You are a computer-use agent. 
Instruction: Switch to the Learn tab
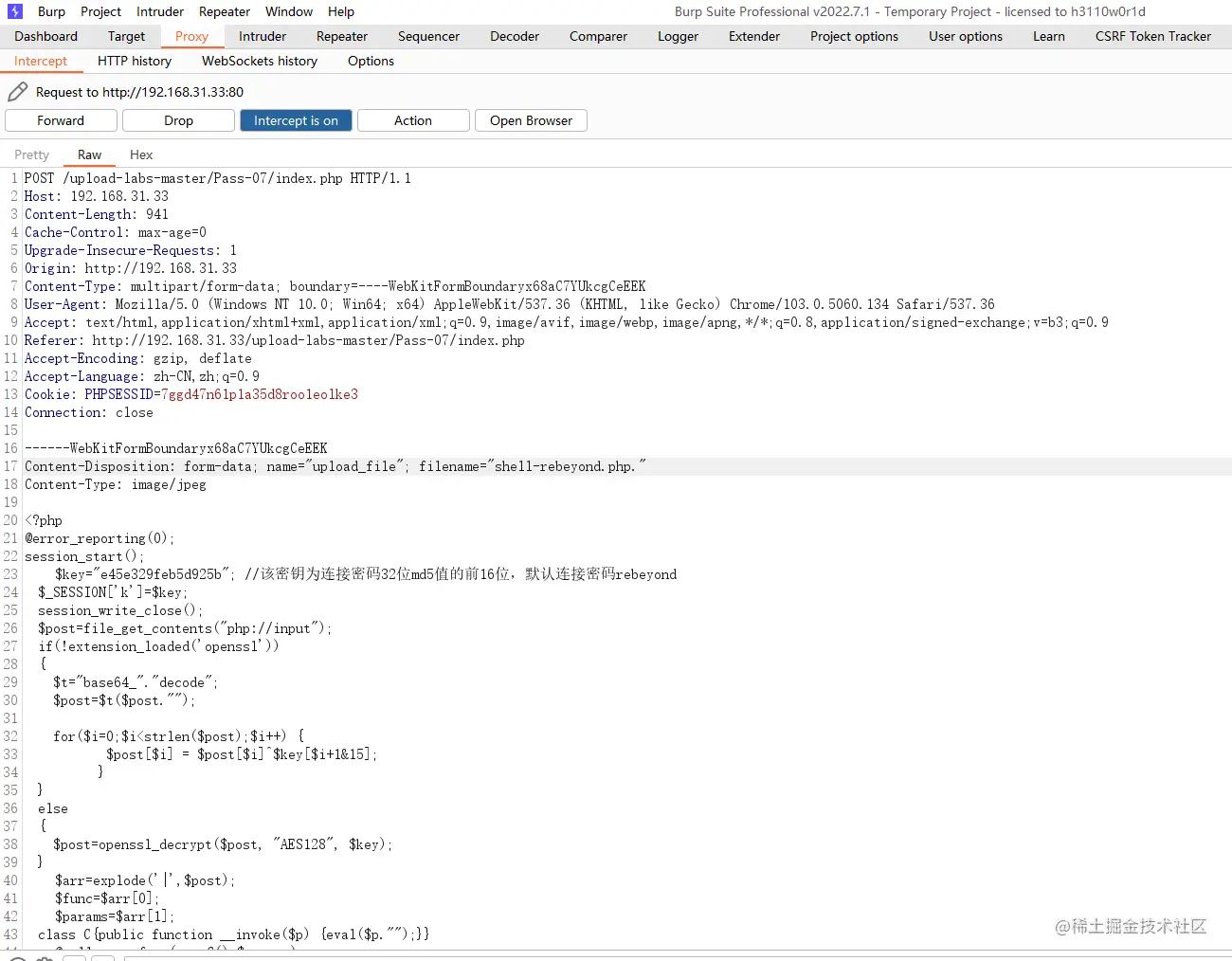pos(1049,36)
